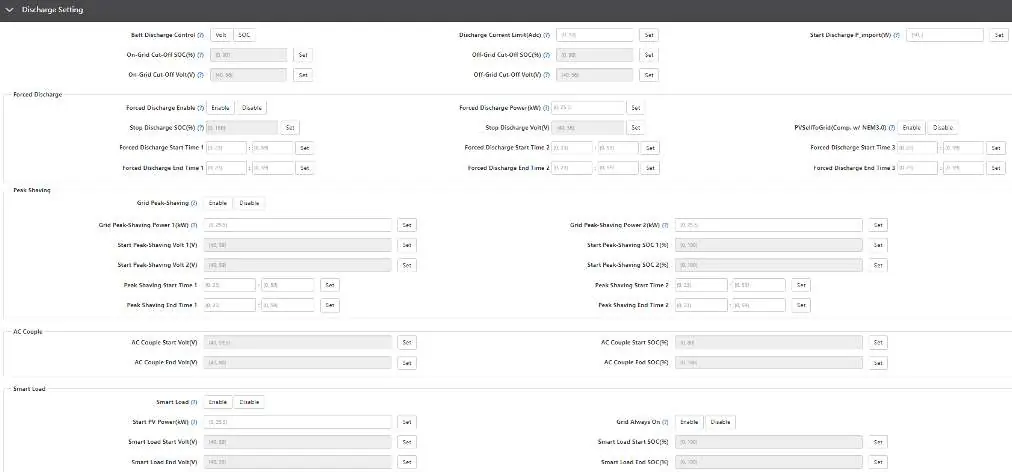The height and width of the screenshot is (472, 1012).
Task: Open help icon for Off-Grid Cut-Off Volt(V)
Action: click(547, 76)
